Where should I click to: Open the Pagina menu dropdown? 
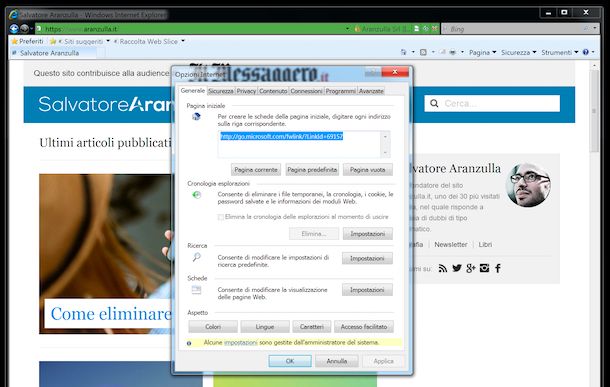coord(482,52)
